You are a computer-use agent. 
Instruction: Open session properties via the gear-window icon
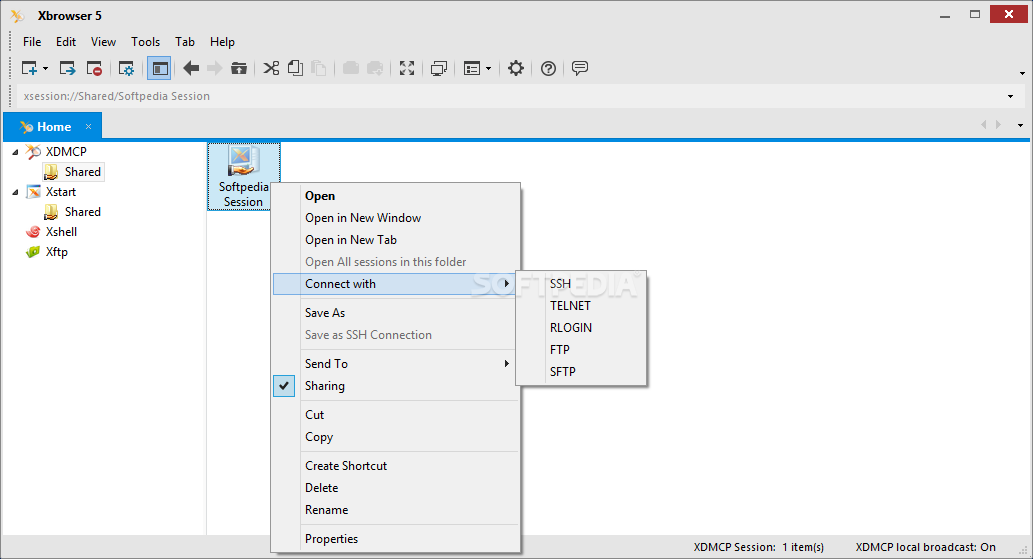[126, 68]
